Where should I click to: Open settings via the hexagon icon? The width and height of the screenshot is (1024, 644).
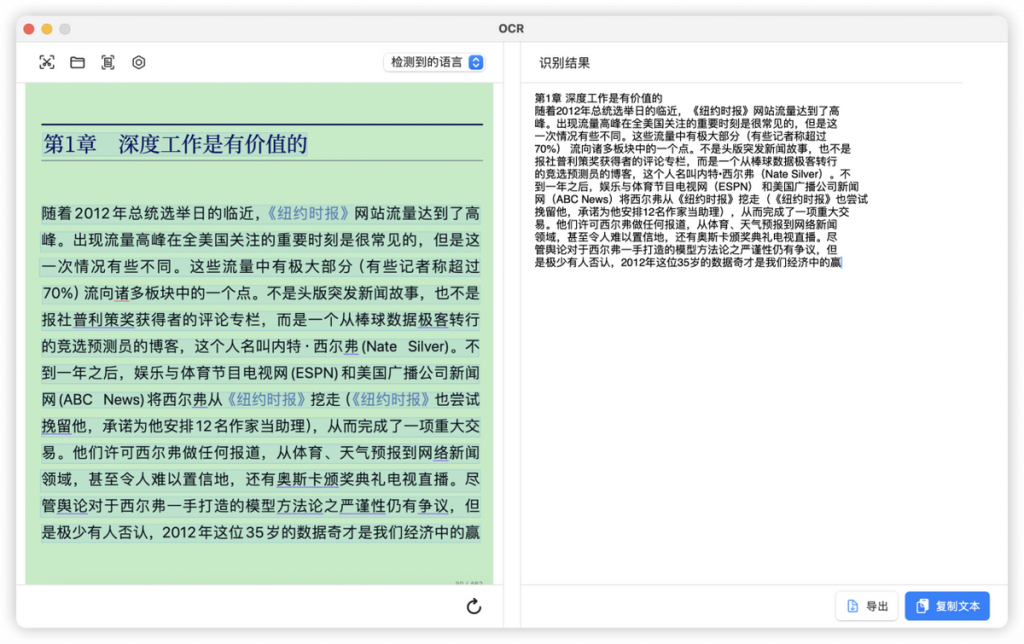coord(139,62)
